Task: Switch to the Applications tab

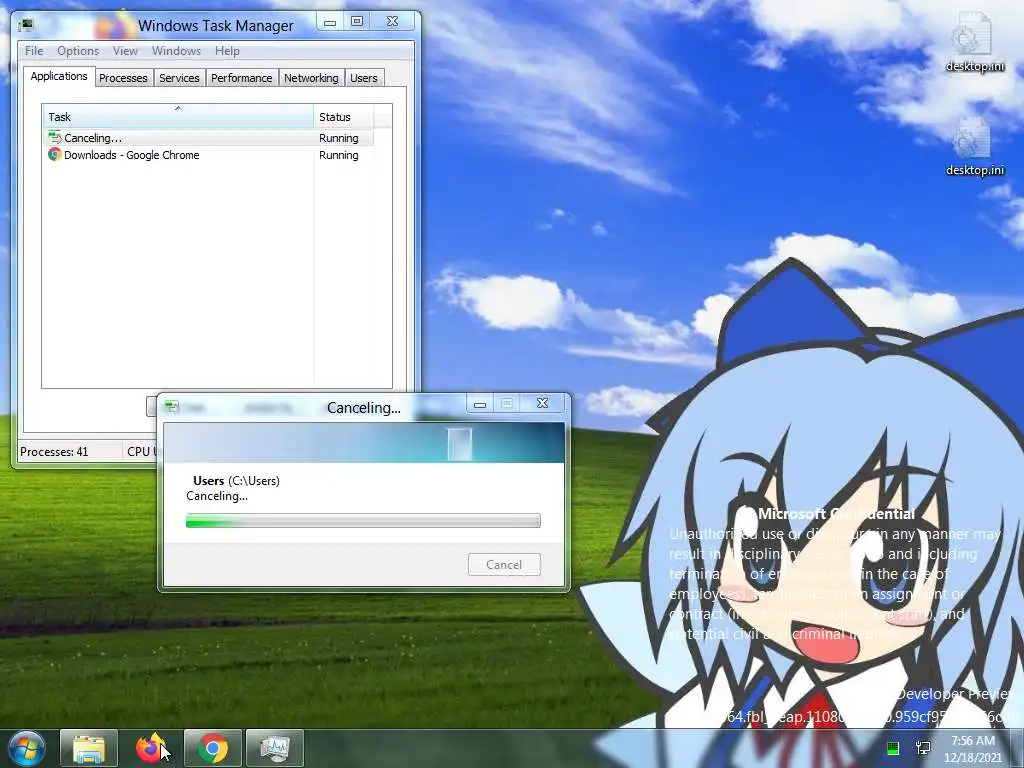Action: coord(59,76)
